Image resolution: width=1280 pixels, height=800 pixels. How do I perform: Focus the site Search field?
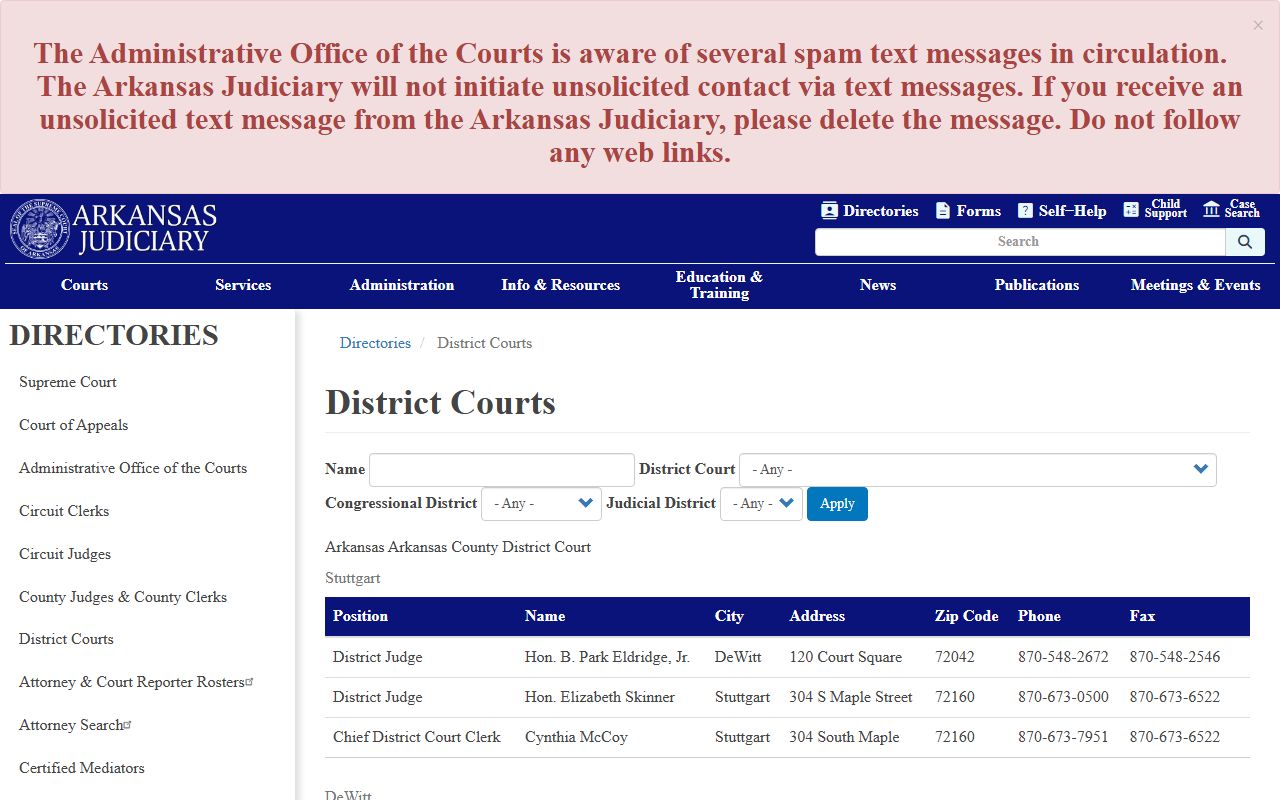tap(1020, 242)
